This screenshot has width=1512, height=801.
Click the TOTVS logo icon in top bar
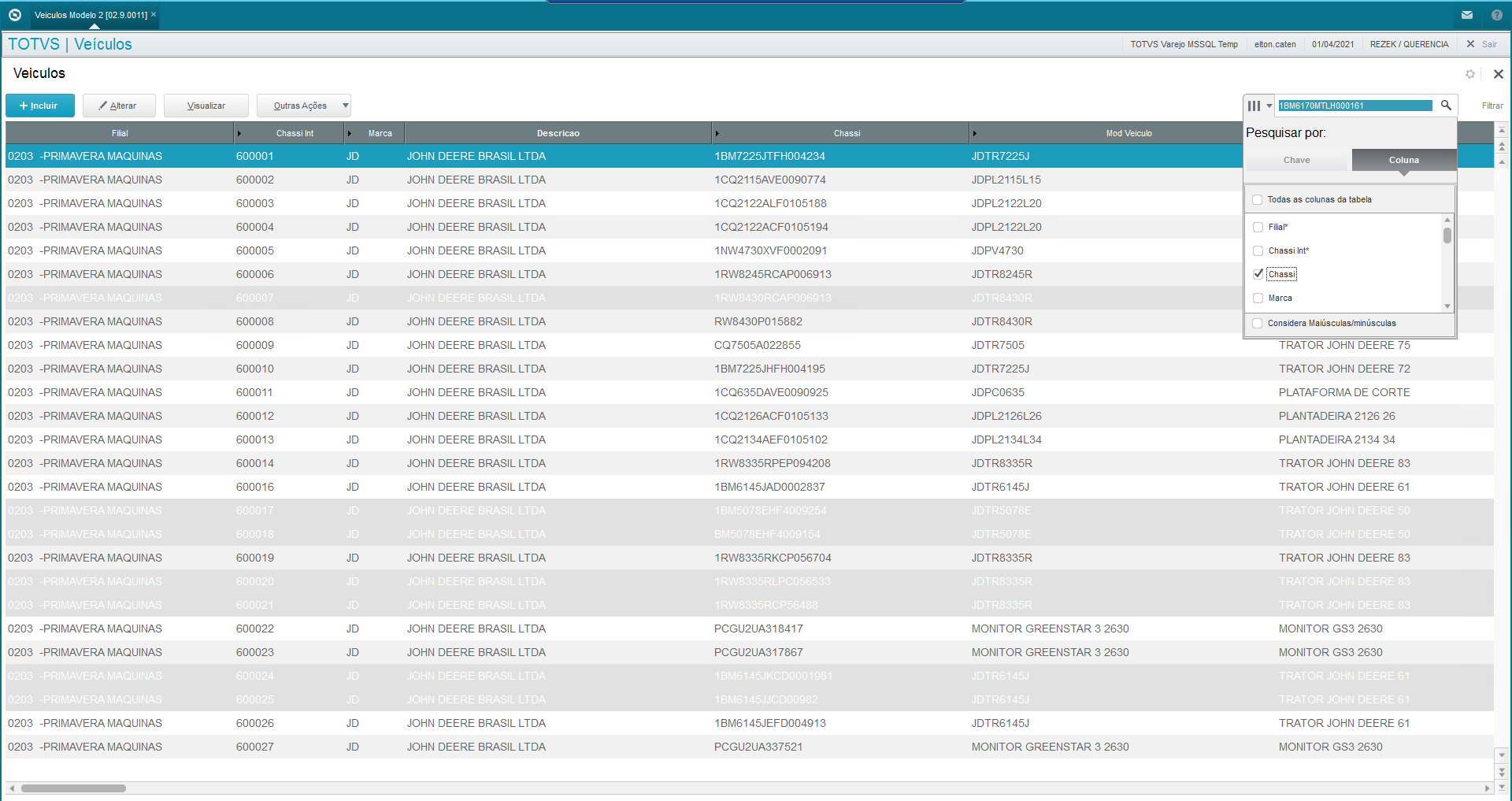[x=14, y=15]
